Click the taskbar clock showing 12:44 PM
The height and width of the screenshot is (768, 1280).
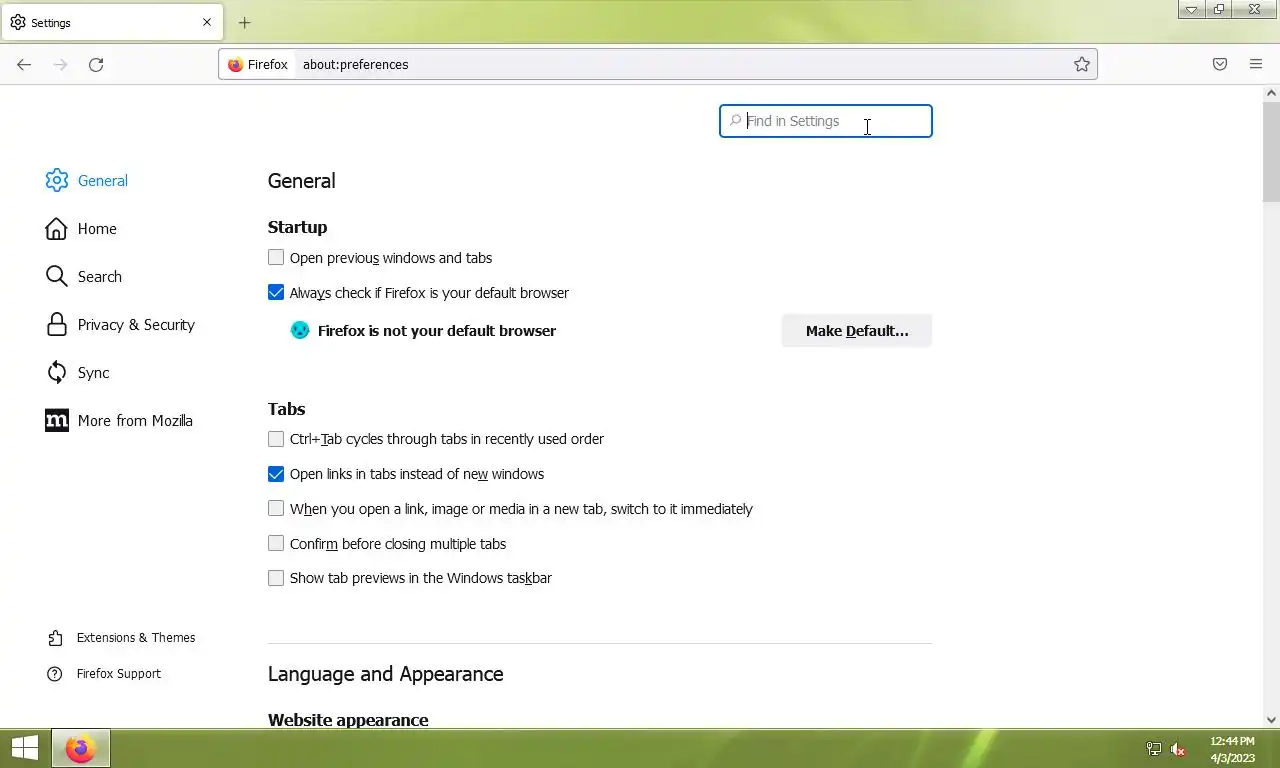click(1232, 741)
